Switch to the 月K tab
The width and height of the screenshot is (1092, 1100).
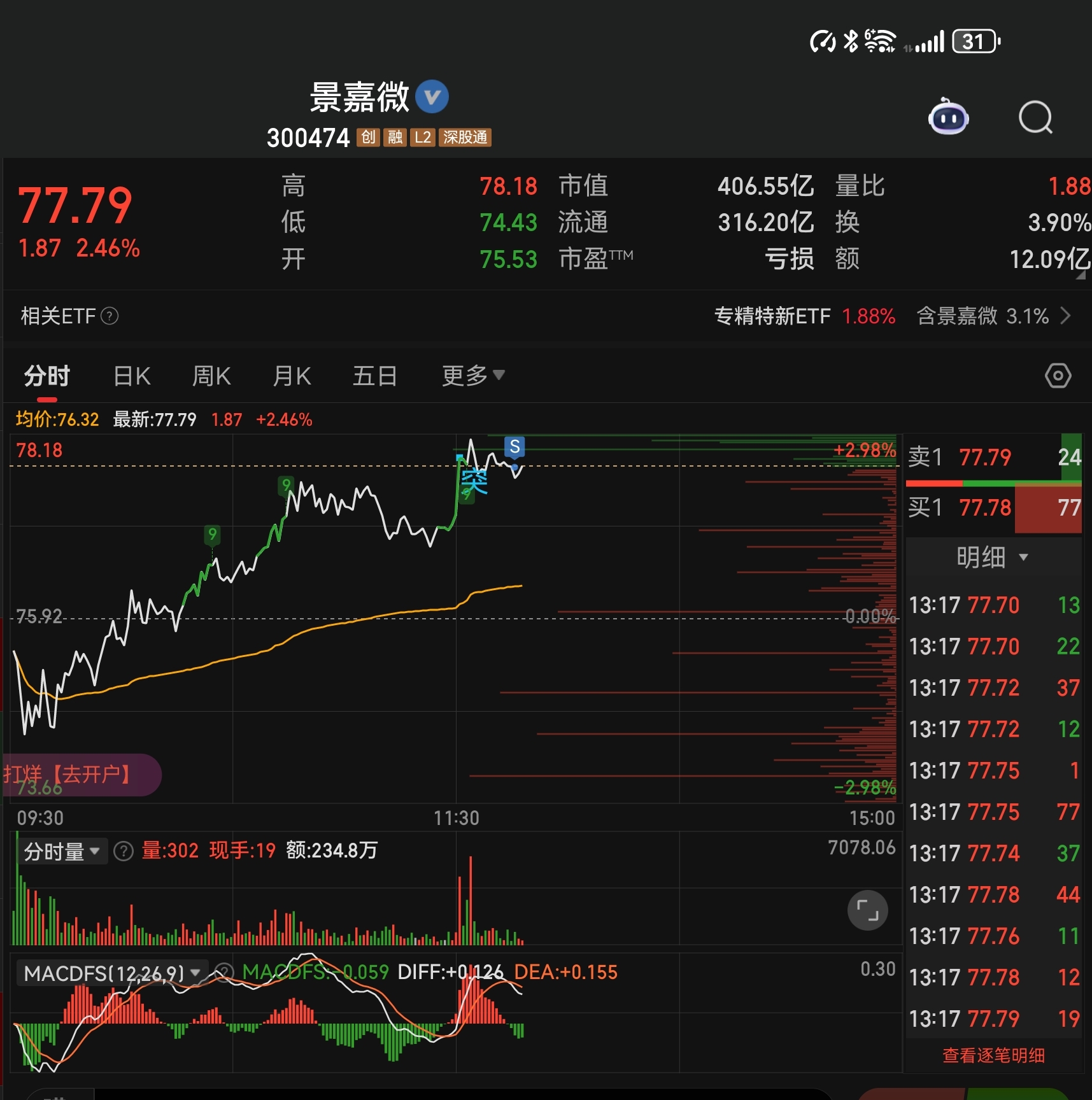(292, 376)
